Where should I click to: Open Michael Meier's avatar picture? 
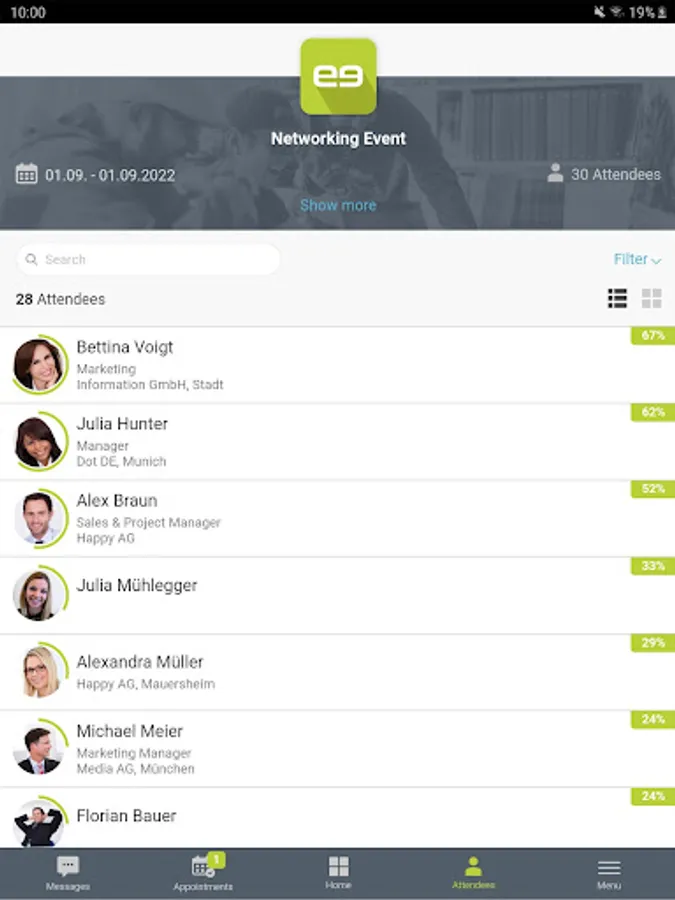click(39, 748)
